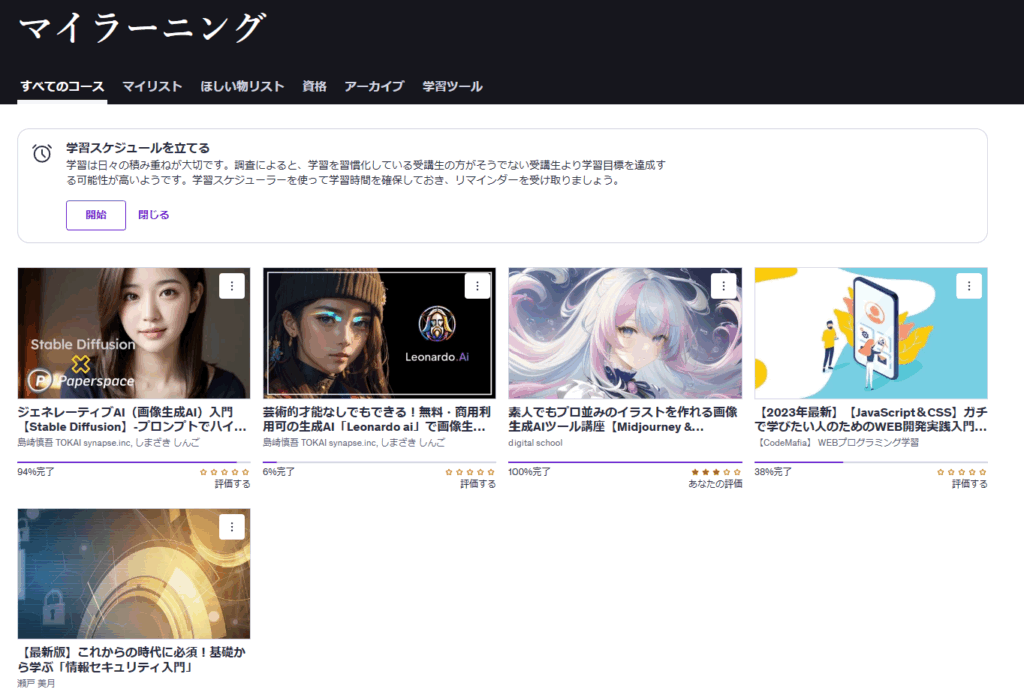
Task: Click Leonardo.Ai course thumbnail
Action: coord(379,333)
